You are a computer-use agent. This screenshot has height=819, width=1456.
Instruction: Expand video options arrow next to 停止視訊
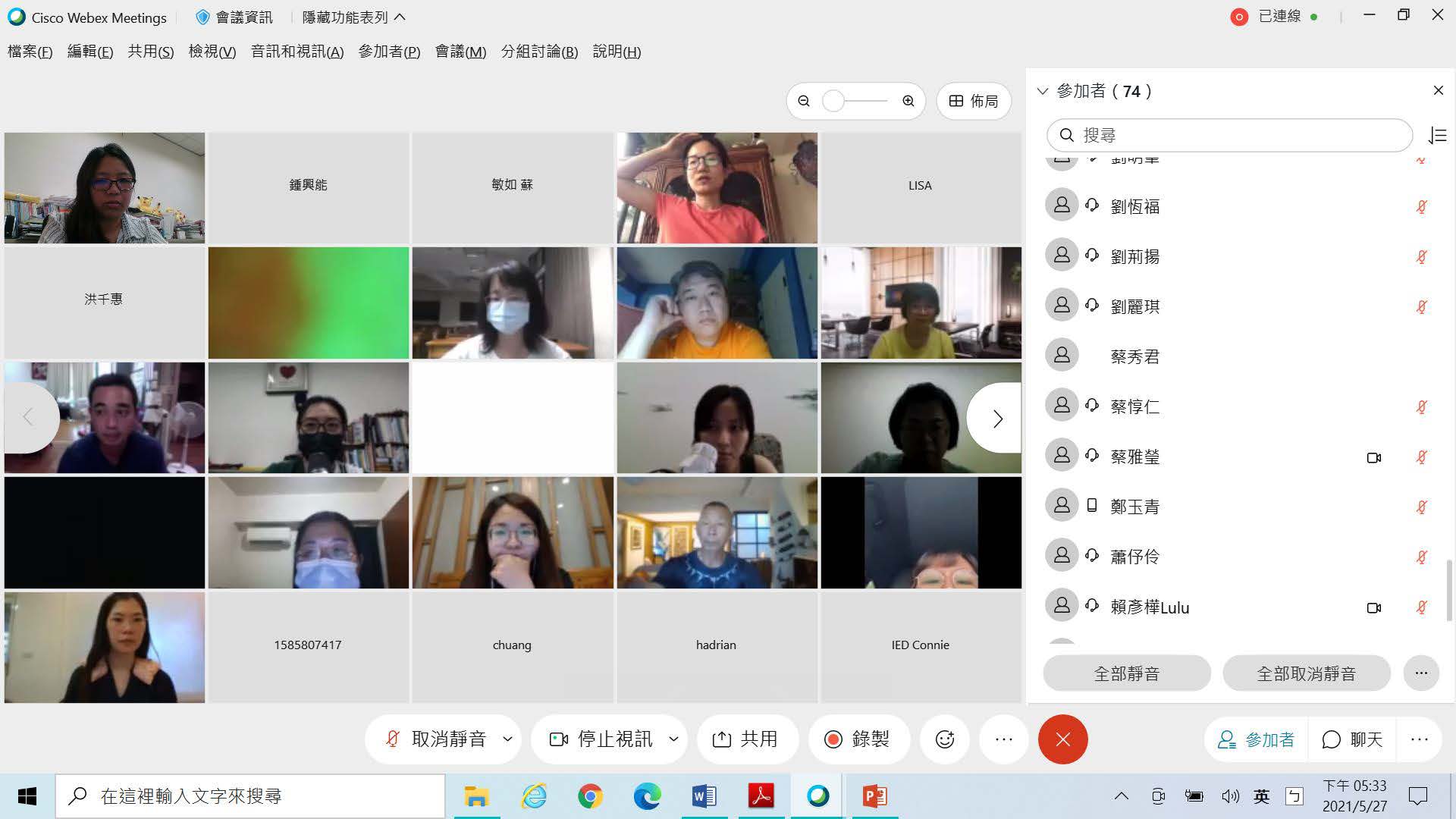pyautogui.click(x=673, y=739)
